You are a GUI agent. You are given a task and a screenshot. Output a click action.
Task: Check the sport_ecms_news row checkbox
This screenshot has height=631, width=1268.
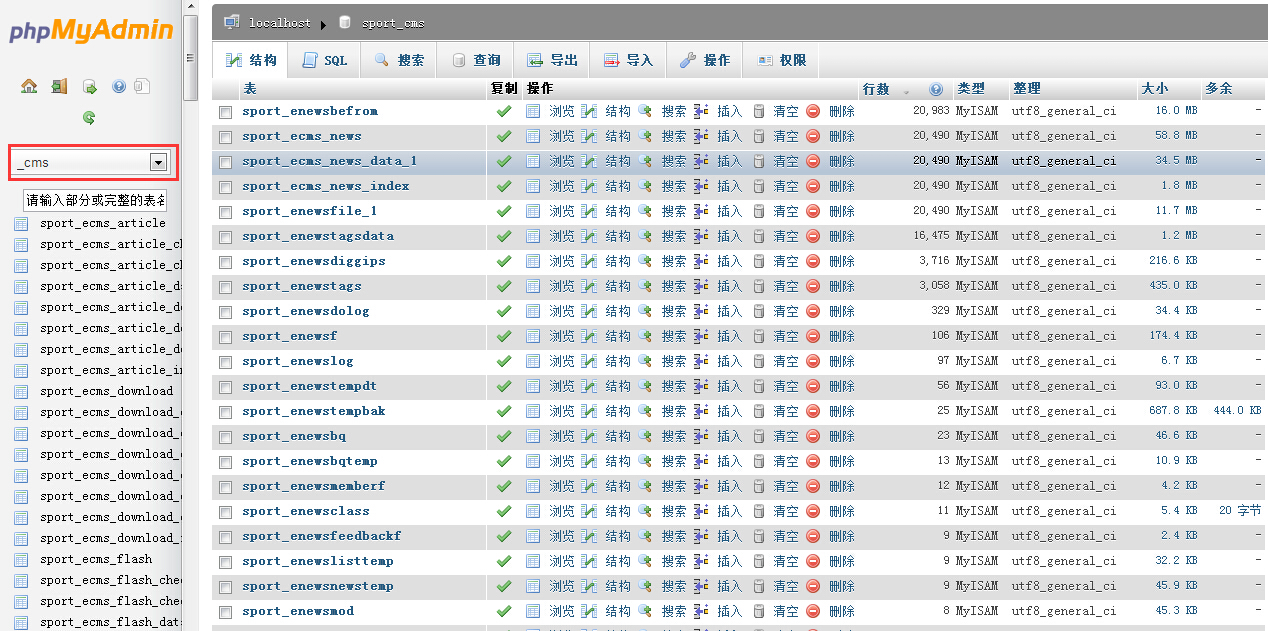pyautogui.click(x=225, y=137)
